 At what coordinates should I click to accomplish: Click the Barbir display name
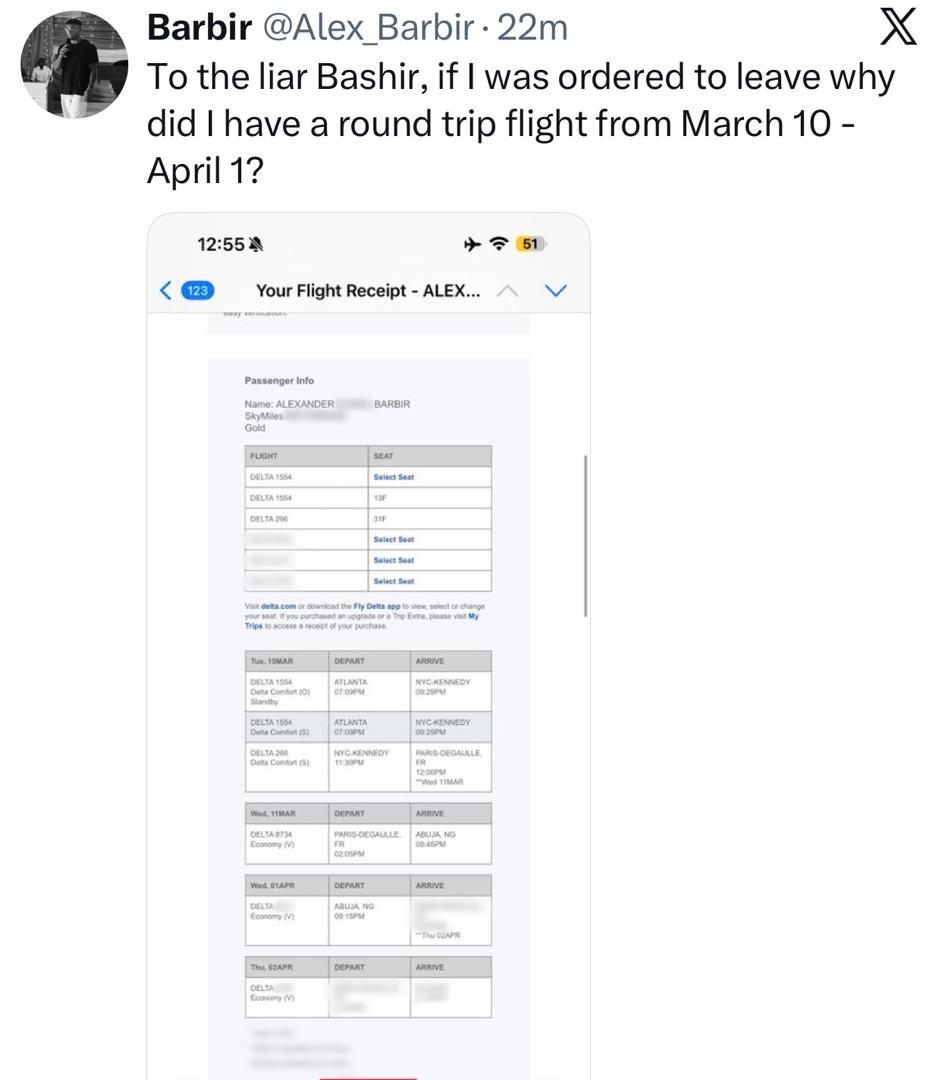pos(199,29)
